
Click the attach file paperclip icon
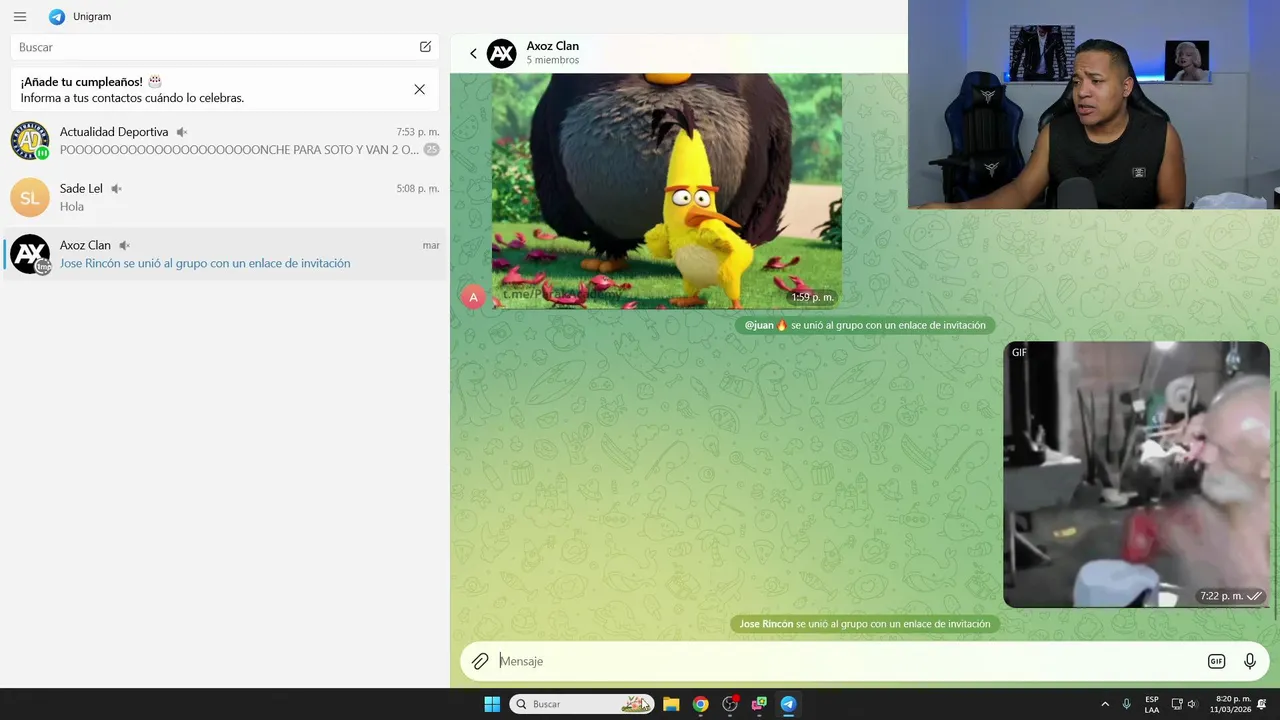tap(481, 661)
